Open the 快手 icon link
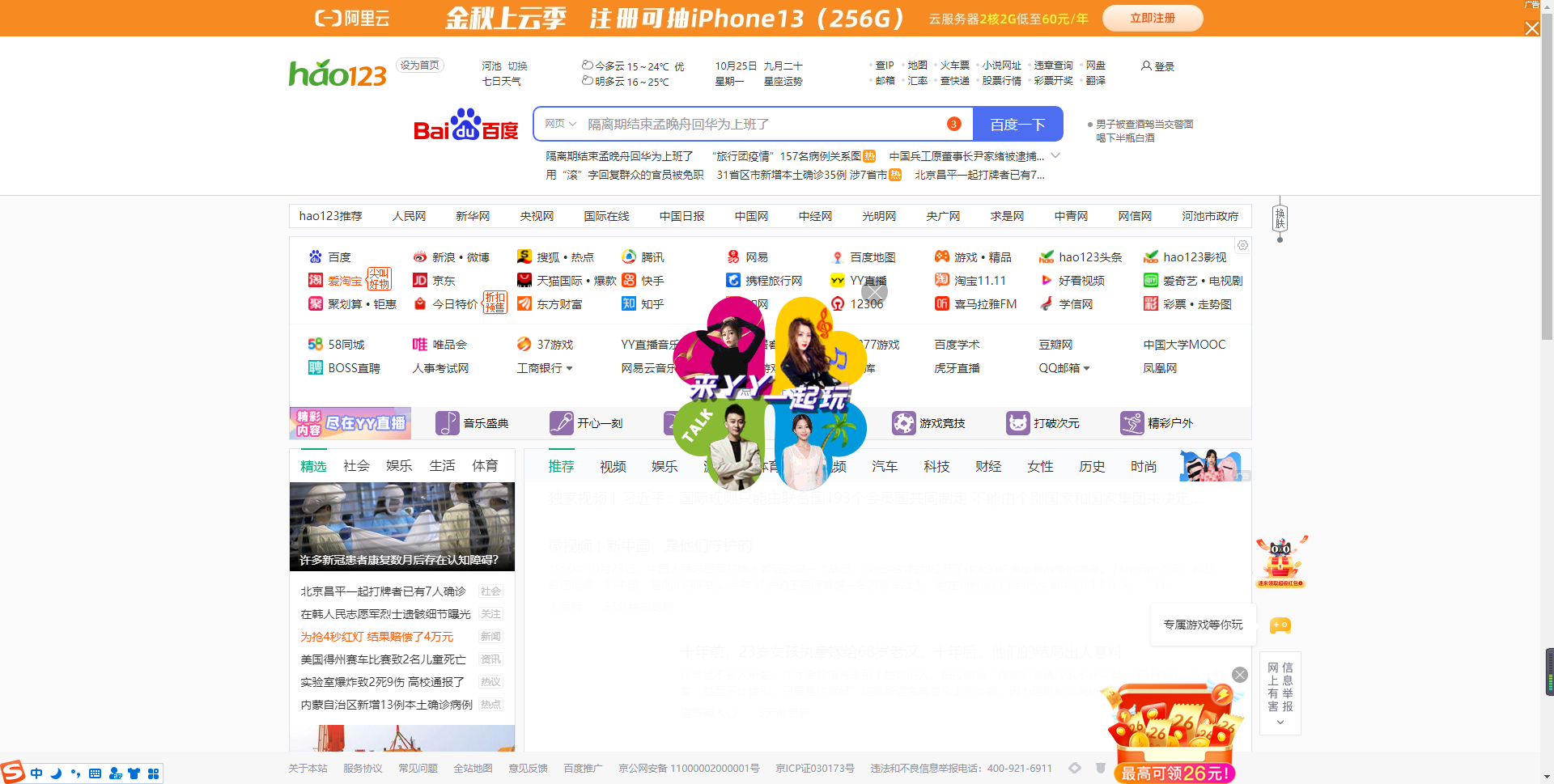Image resolution: width=1554 pixels, height=784 pixels. 629,280
